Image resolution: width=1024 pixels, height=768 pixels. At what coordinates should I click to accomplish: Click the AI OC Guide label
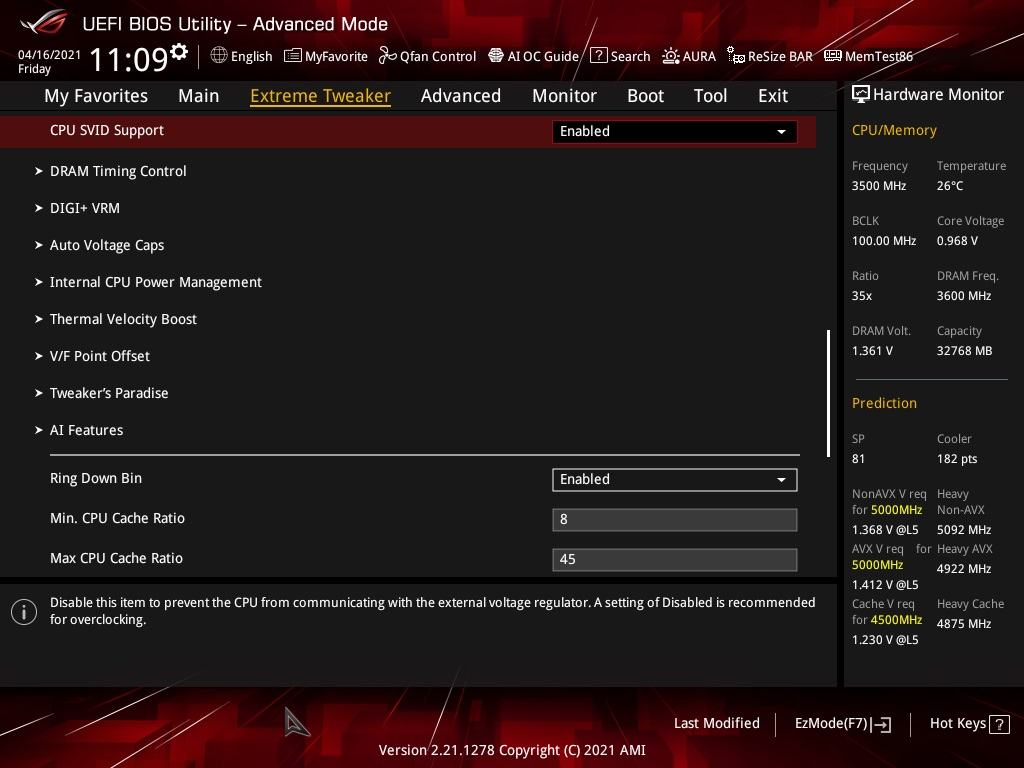tap(543, 56)
